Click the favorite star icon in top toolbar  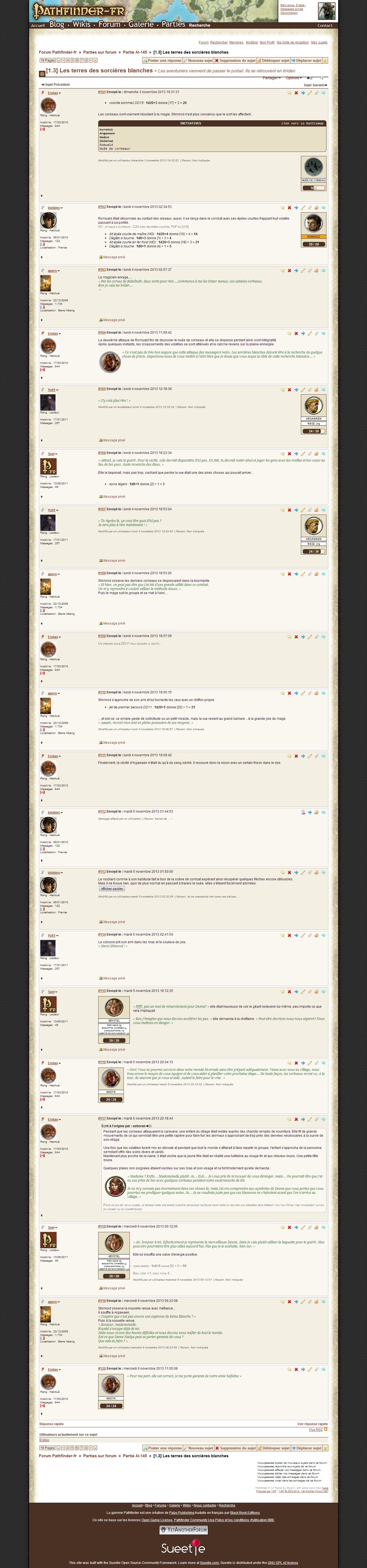(x=325, y=61)
